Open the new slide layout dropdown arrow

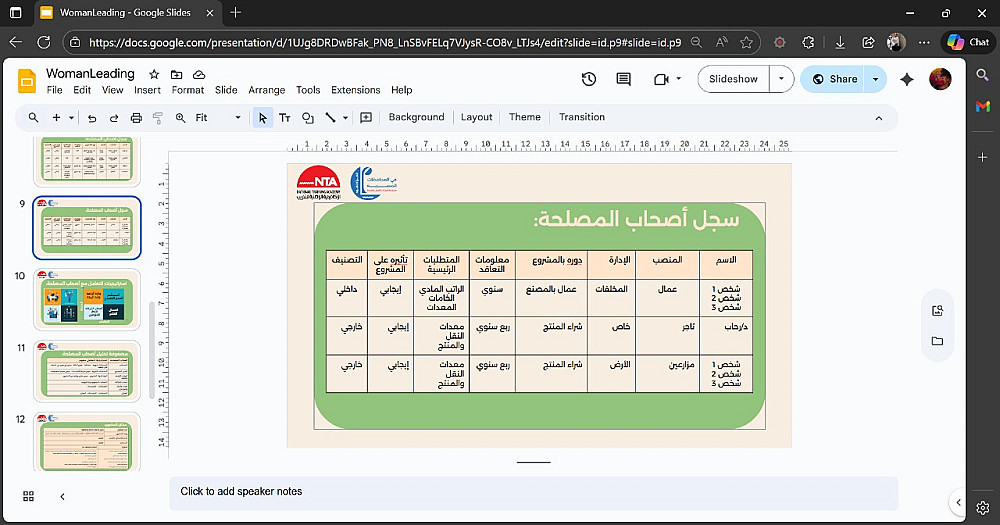(x=71, y=117)
